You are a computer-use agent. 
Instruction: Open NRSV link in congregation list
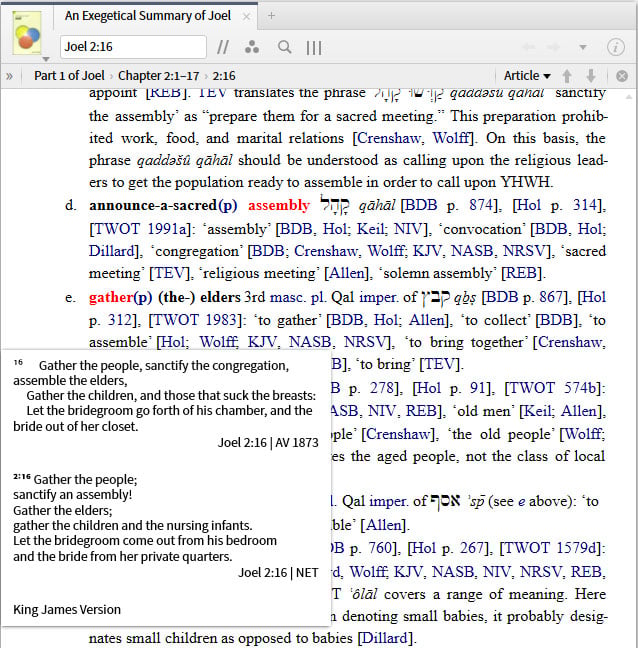(525, 251)
